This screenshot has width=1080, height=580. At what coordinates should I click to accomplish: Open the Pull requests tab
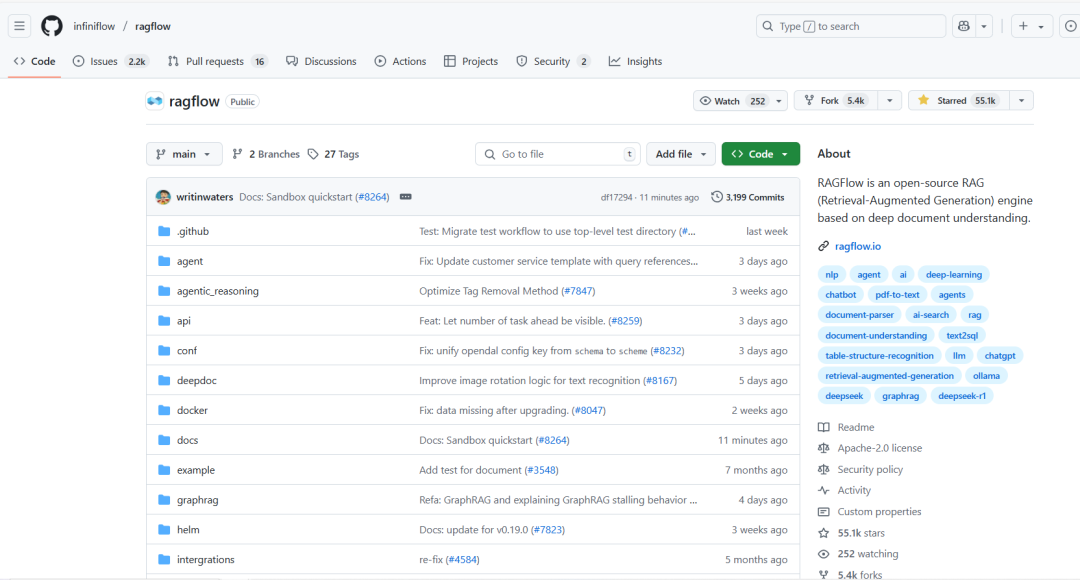tap(217, 61)
